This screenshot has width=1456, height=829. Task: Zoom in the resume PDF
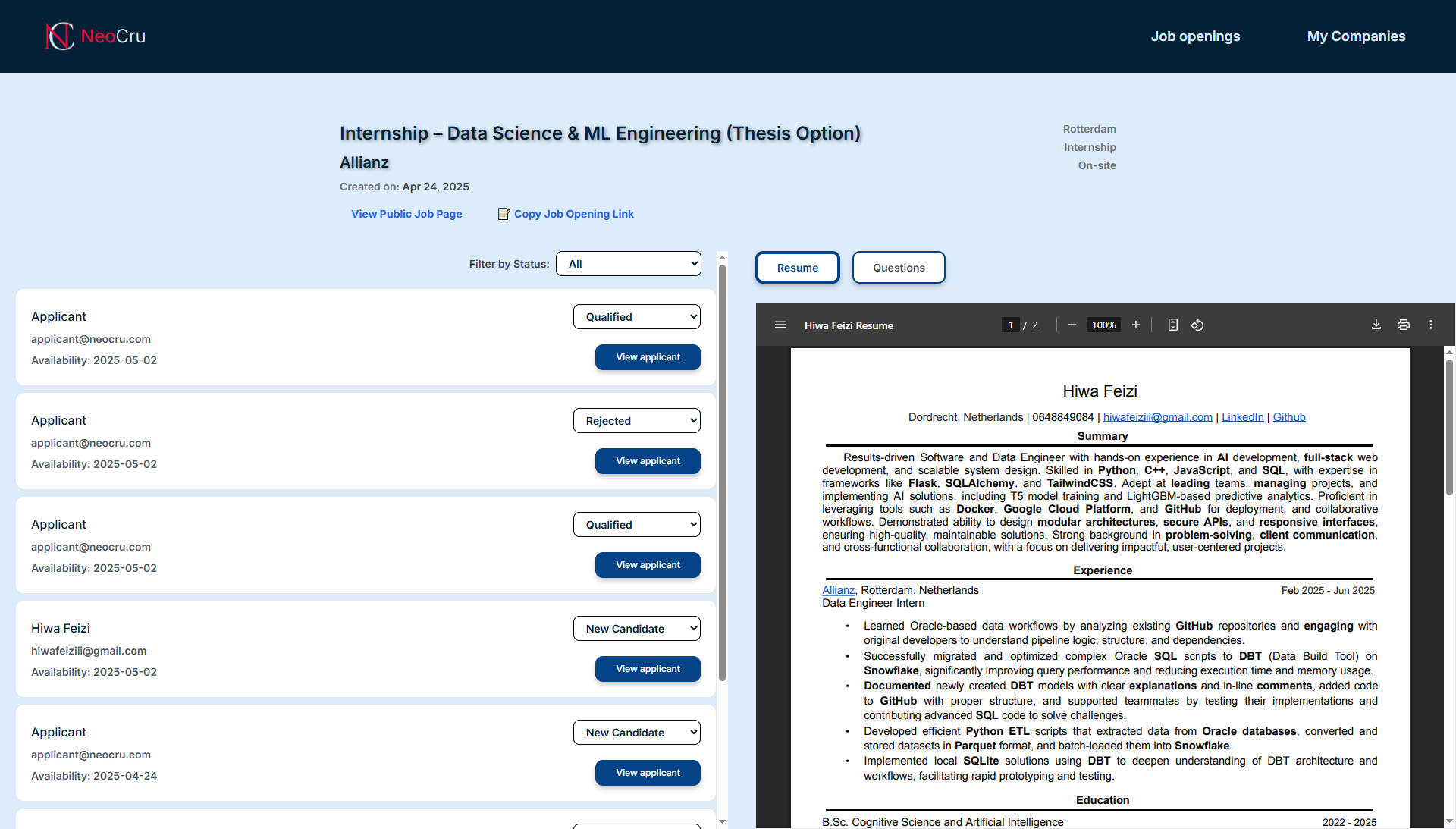(x=1136, y=325)
